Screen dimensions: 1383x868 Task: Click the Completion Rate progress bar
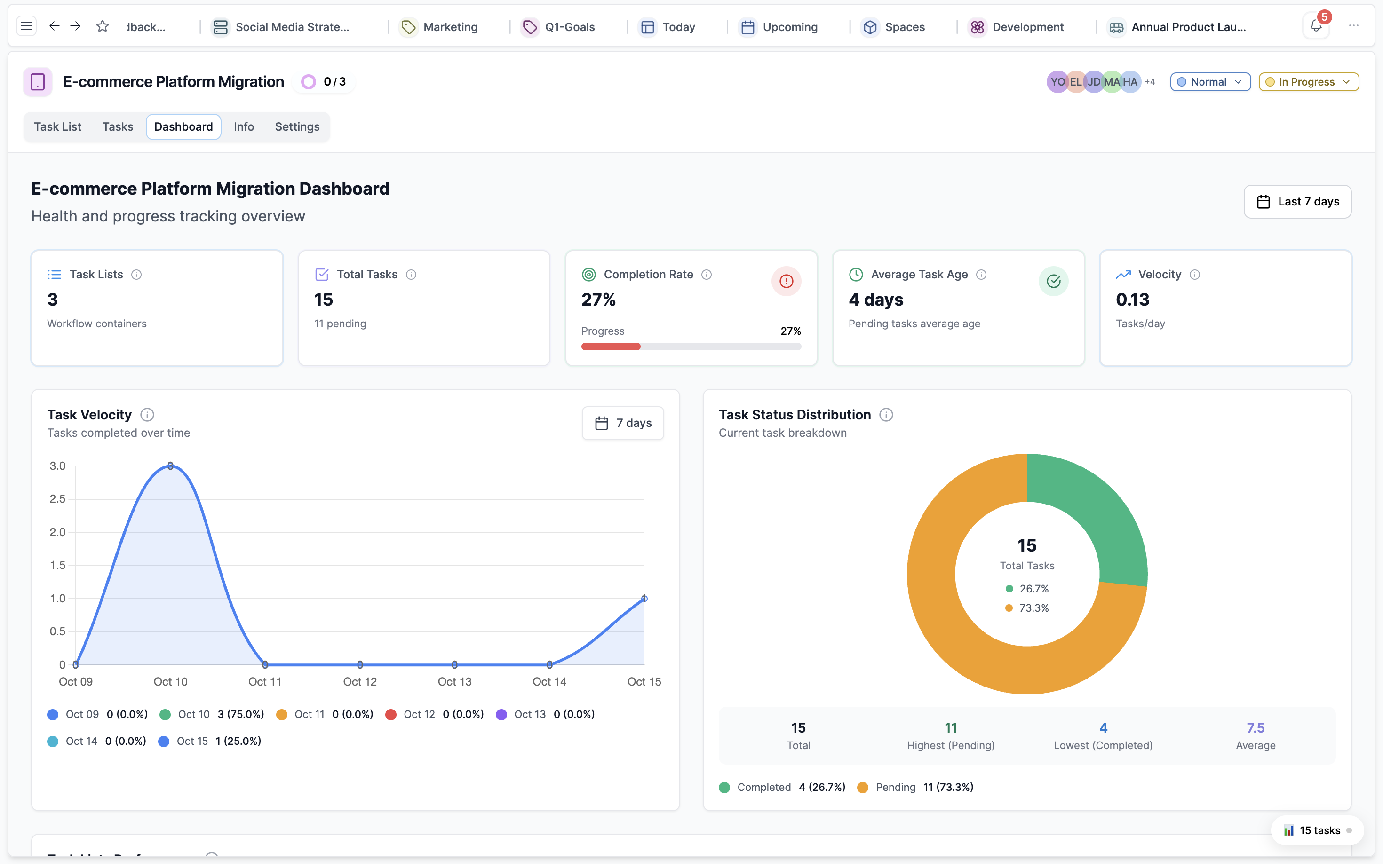691,347
